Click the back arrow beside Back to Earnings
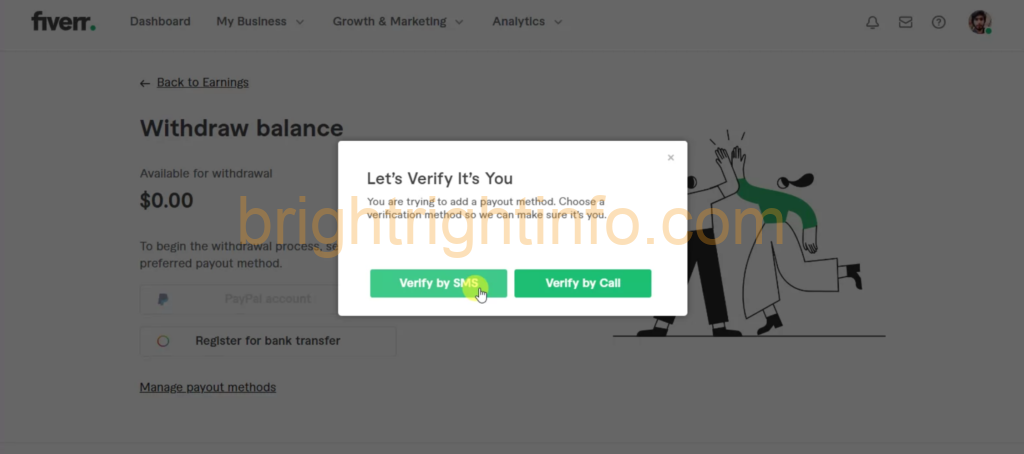The height and width of the screenshot is (454, 1024). pyautogui.click(x=145, y=83)
